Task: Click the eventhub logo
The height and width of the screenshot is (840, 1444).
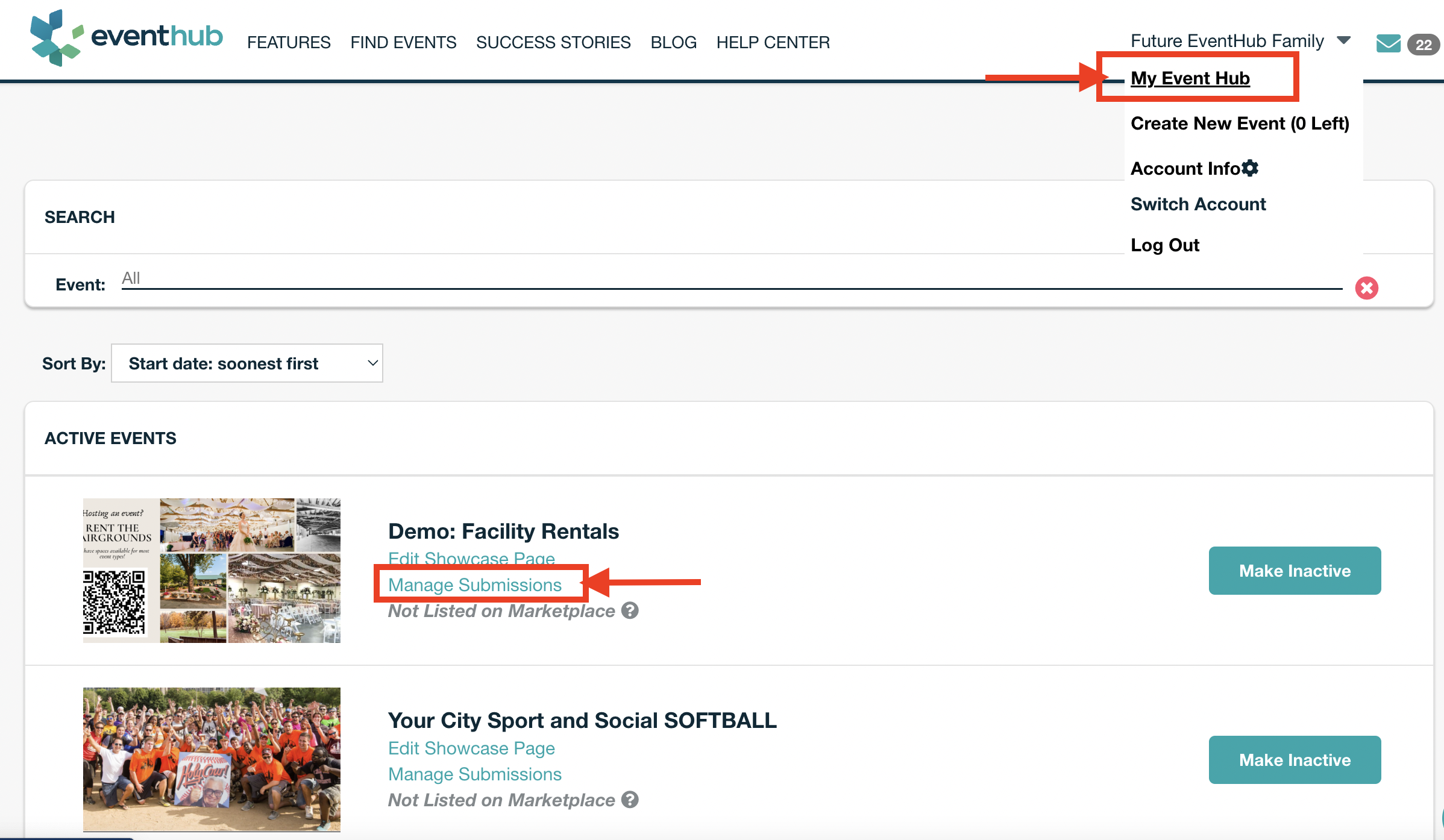Action: click(x=126, y=37)
